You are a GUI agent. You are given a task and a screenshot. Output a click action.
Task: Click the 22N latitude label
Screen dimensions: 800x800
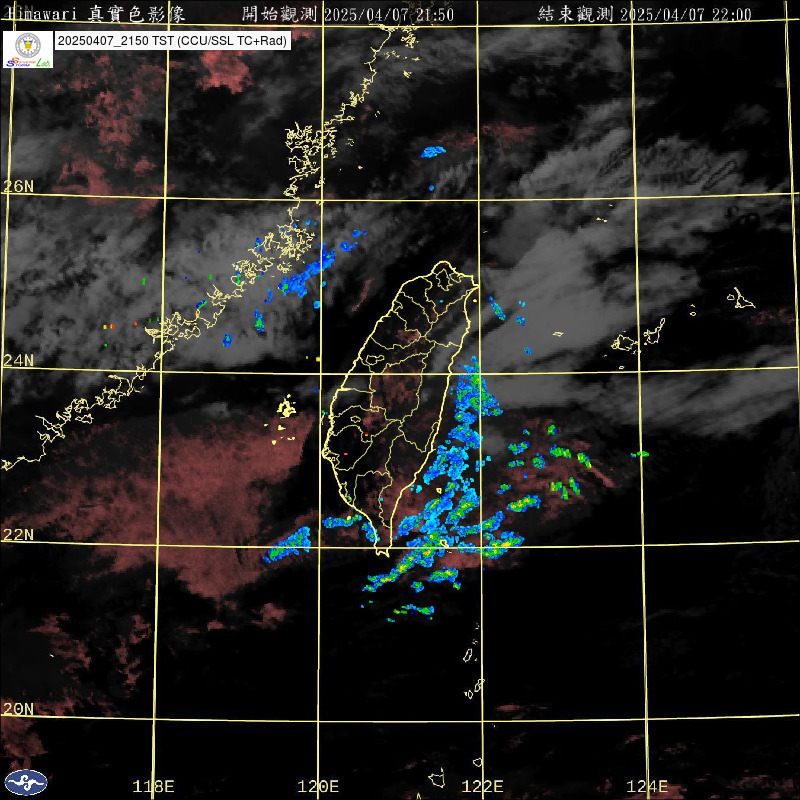point(18,534)
